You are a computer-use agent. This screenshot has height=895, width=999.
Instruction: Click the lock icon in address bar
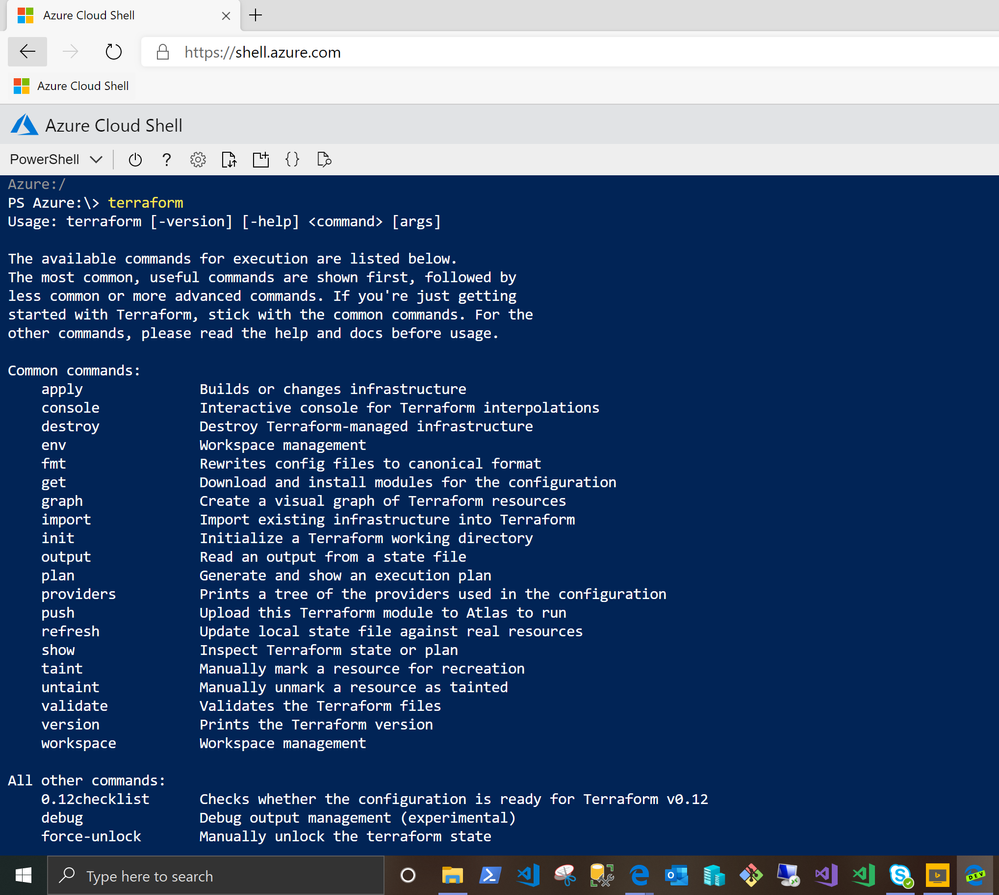click(163, 52)
